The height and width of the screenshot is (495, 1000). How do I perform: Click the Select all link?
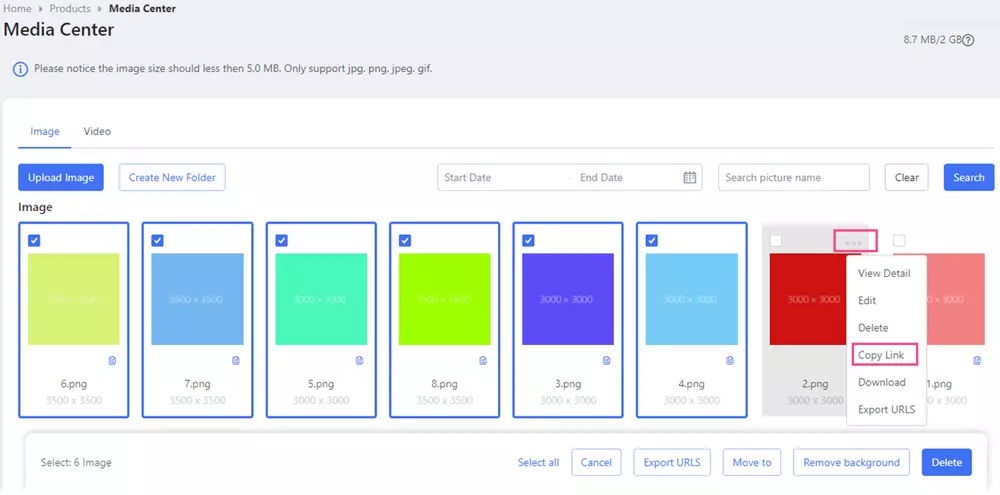(x=538, y=463)
